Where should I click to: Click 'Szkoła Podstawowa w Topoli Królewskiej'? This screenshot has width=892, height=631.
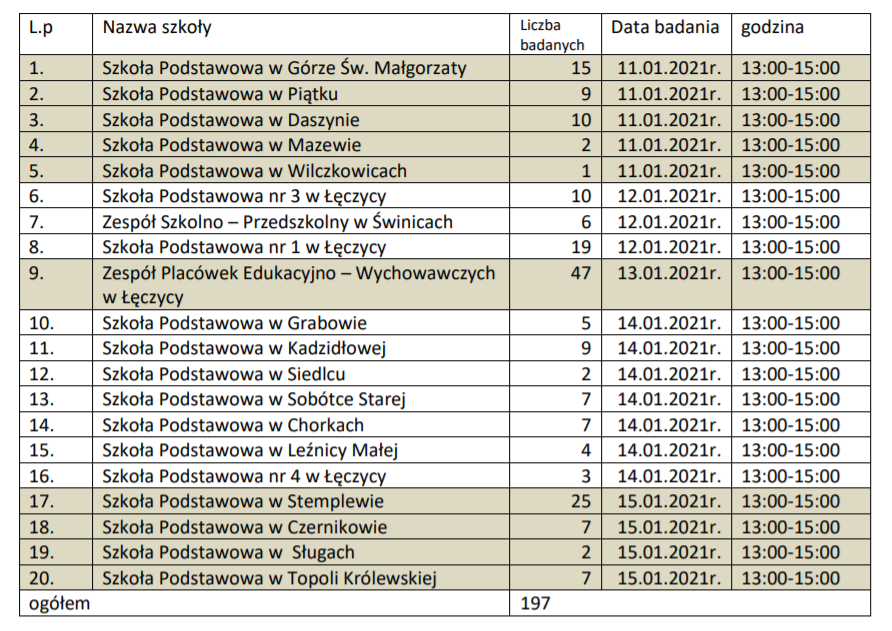(x=270, y=578)
